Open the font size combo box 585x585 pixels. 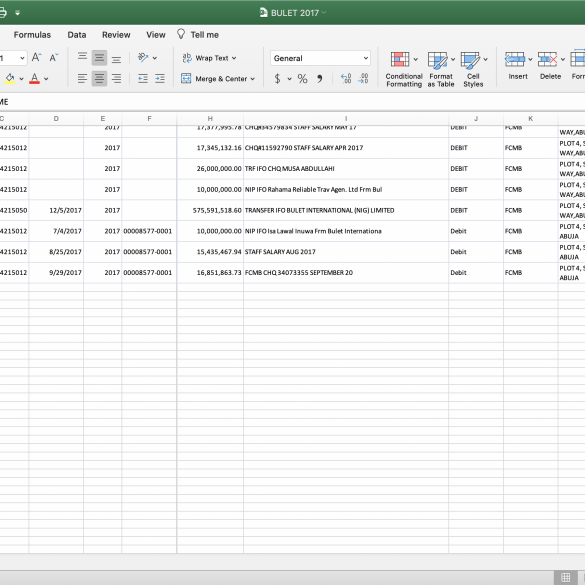click(x=13, y=58)
